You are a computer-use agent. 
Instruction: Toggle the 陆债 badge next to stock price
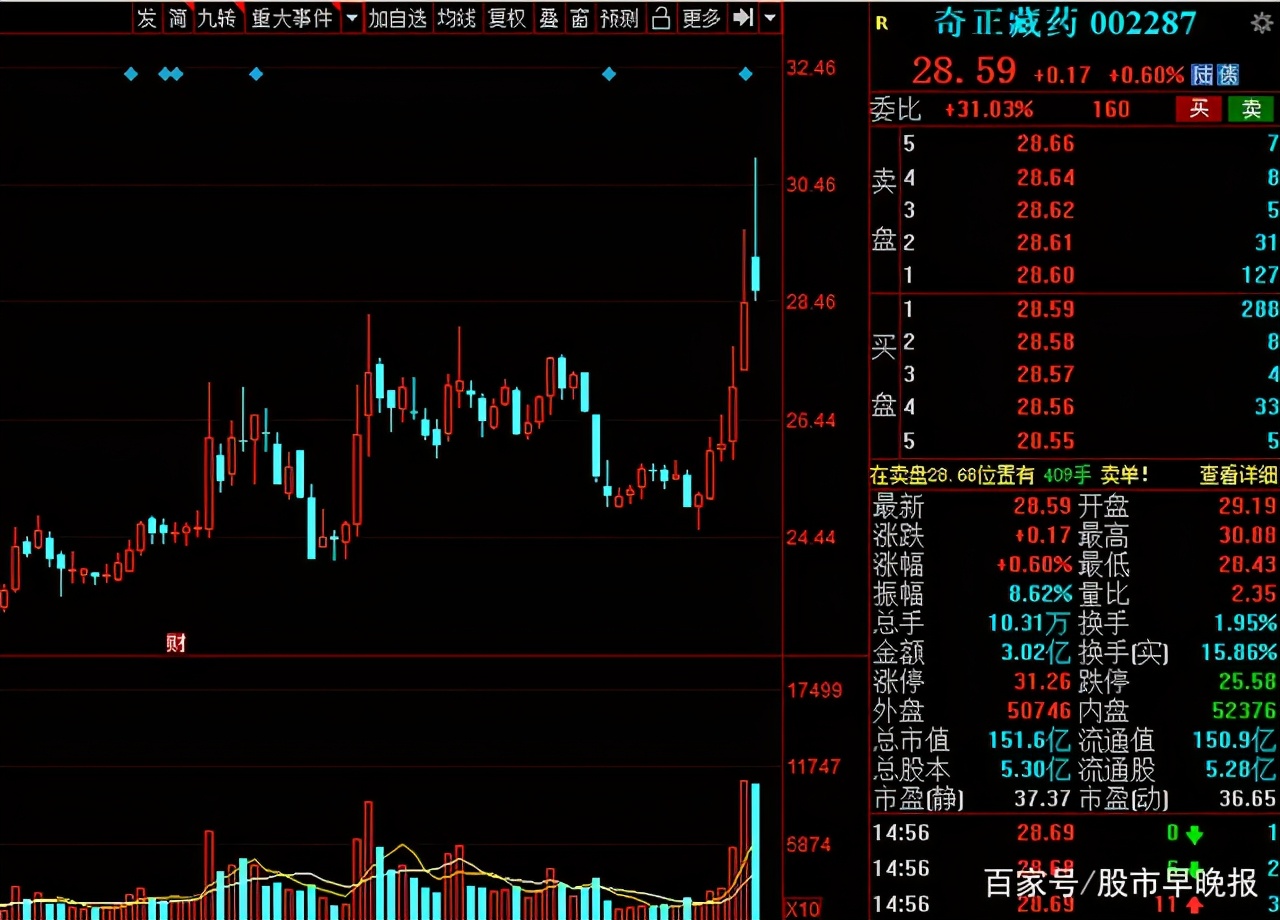click(1217, 75)
